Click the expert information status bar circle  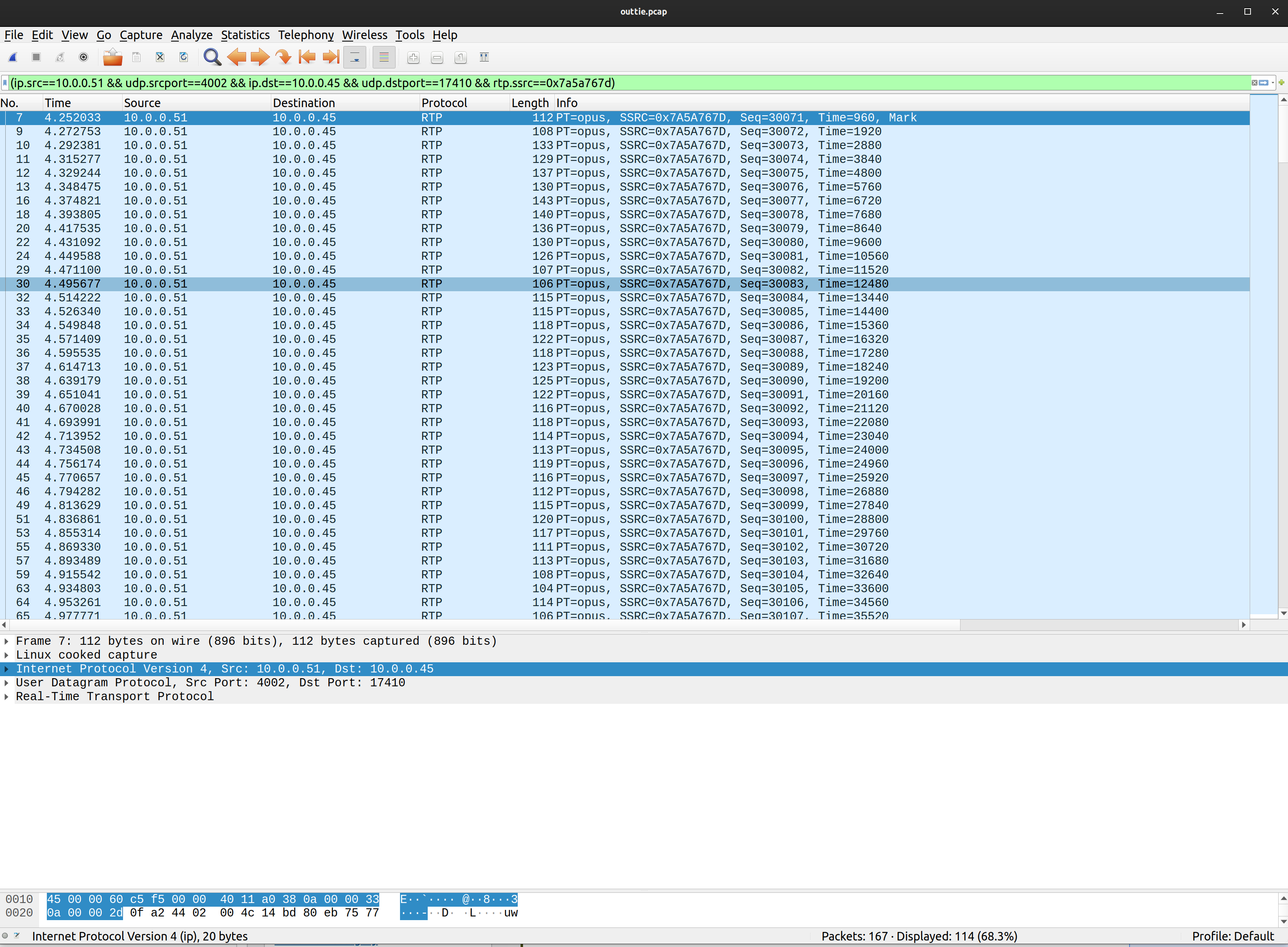point(5,936)
